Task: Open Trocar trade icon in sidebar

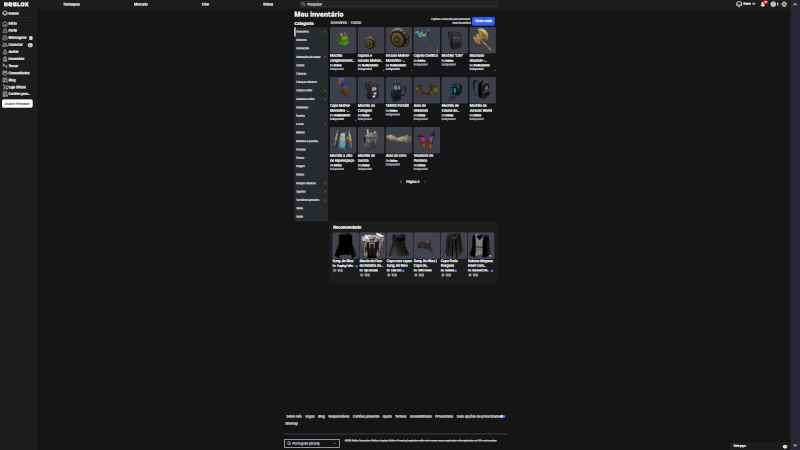Action: point(5,66)
